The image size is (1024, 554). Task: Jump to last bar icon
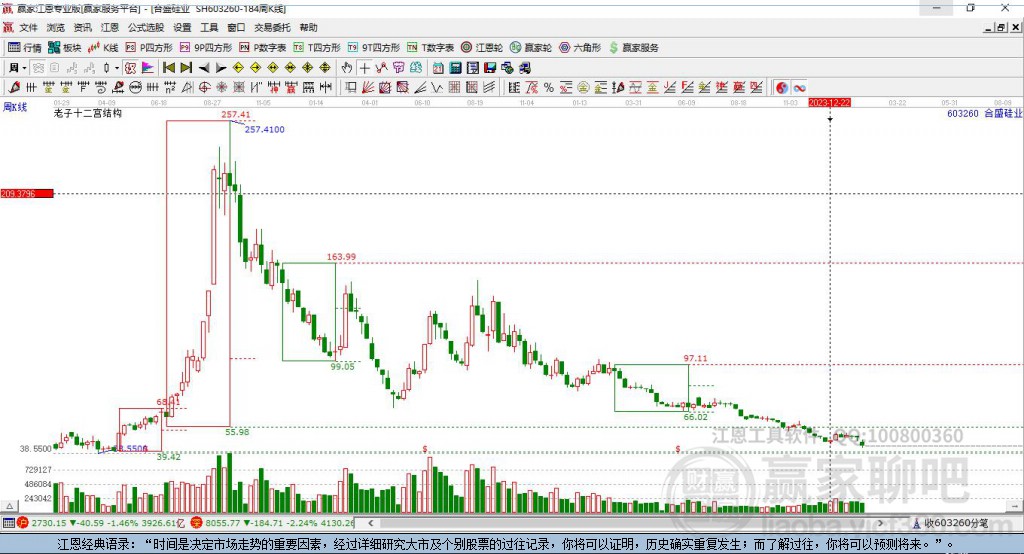point(186,68)
